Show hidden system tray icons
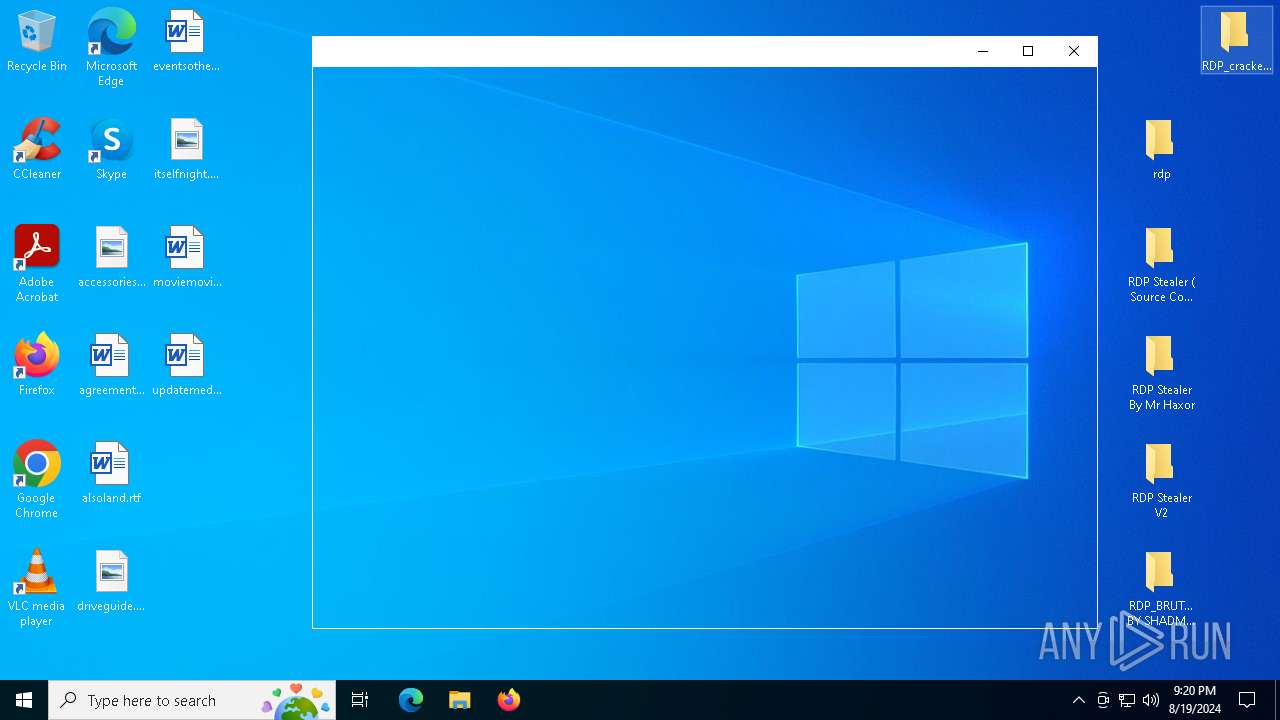This screenshot has height=720, width=1280. [1078, 700]
